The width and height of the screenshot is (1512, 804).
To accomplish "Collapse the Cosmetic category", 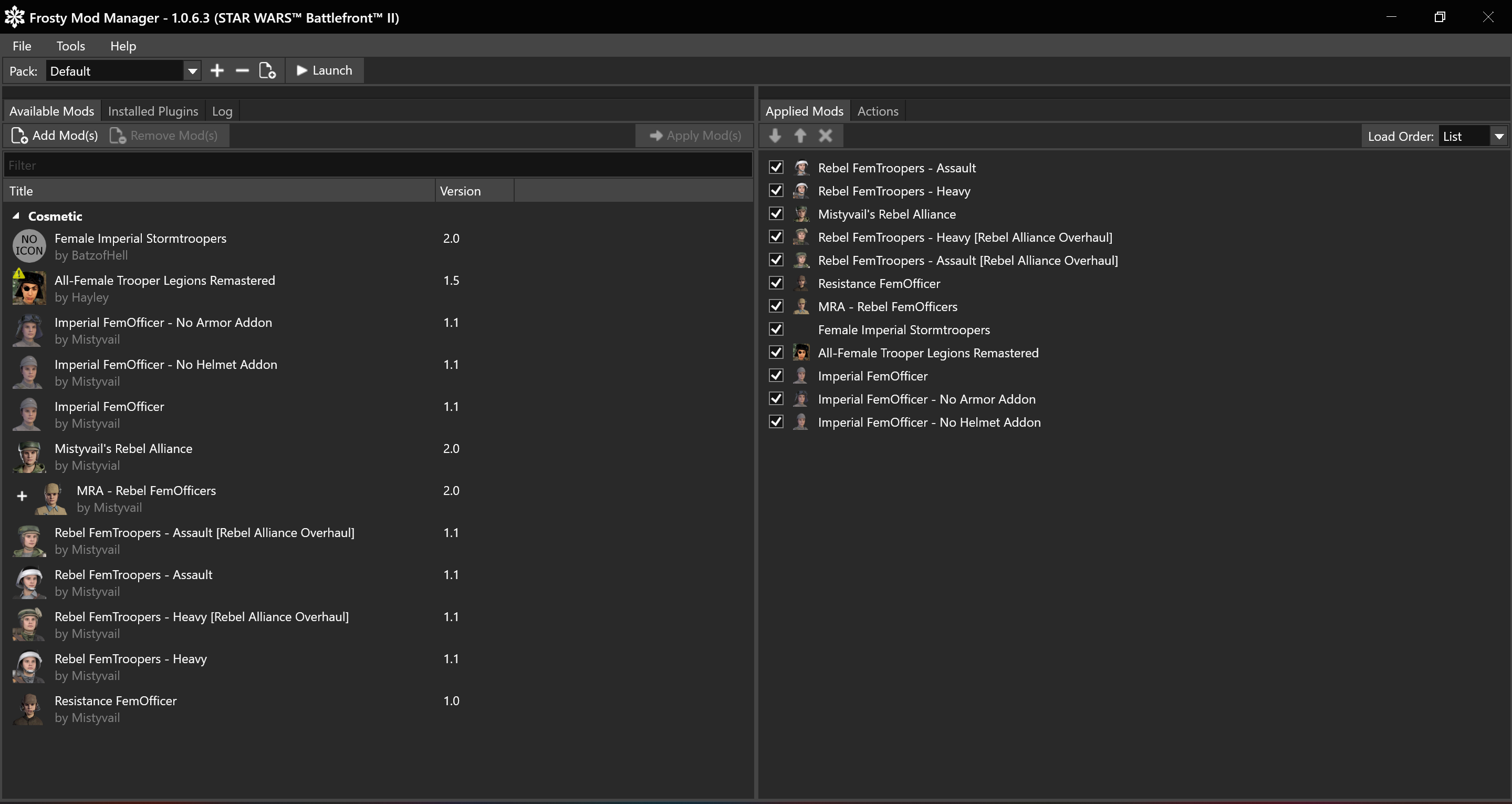I will pos(16,216).
